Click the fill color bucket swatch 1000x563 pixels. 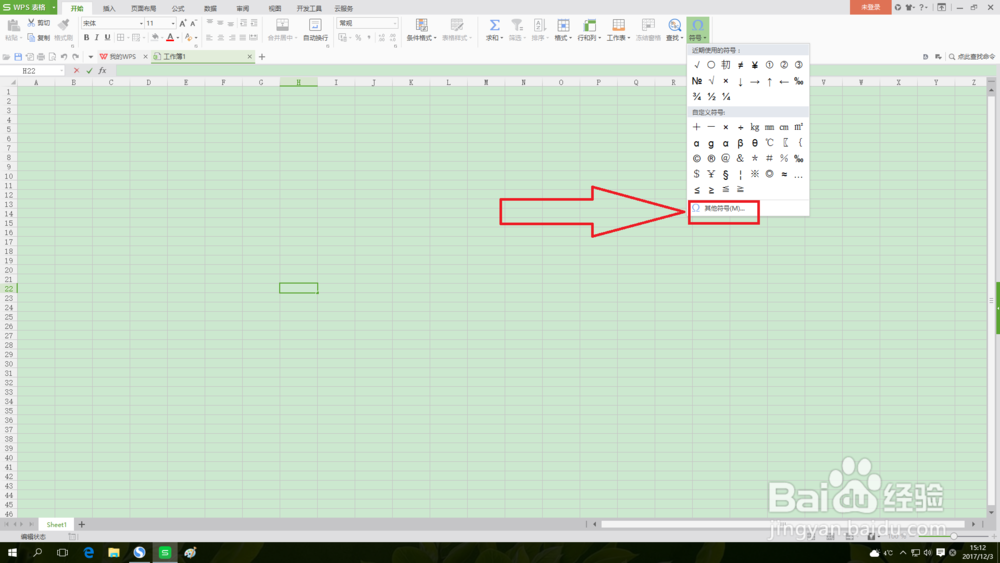(155, 38)
